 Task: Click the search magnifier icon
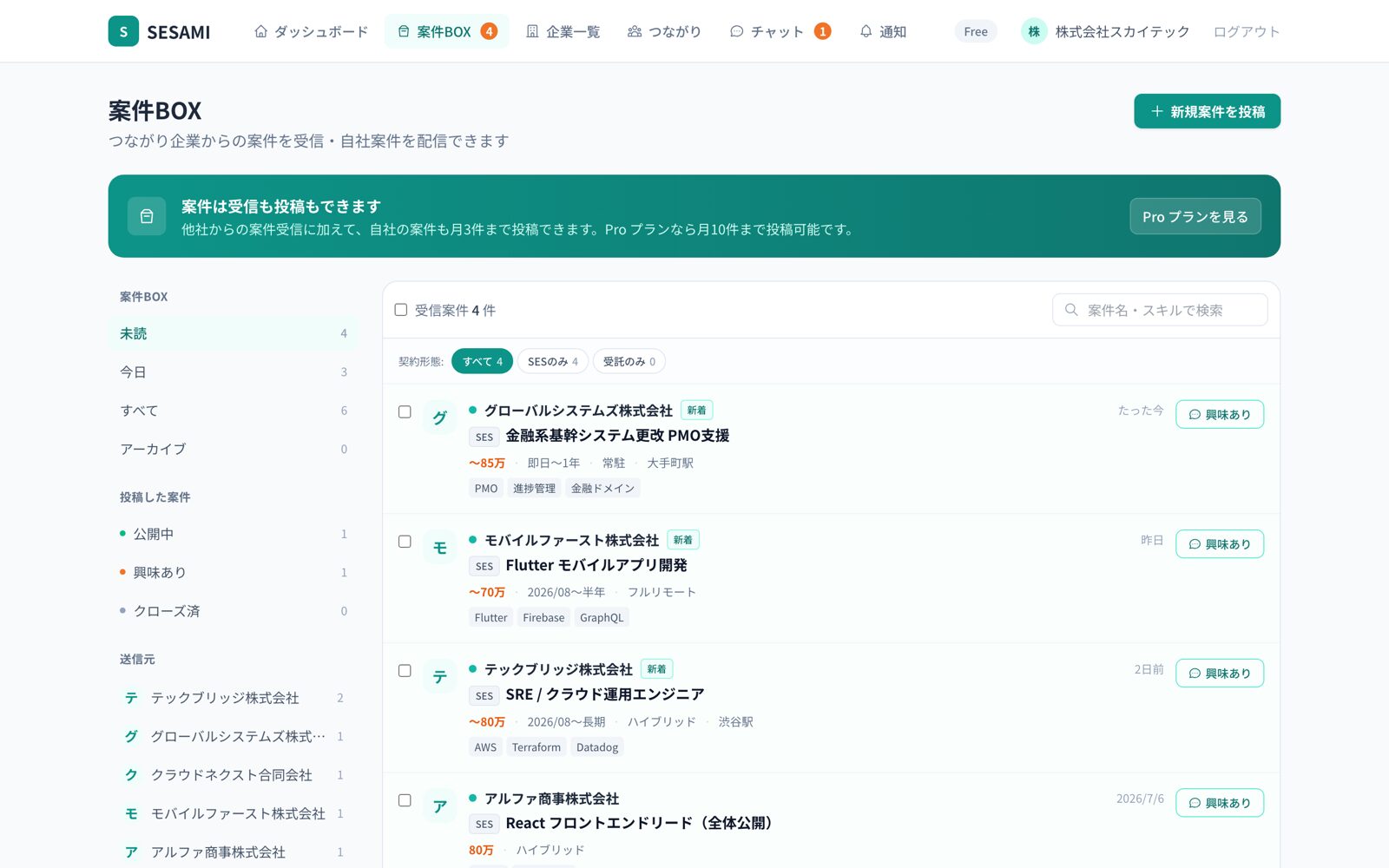click(x=1071, y=310)
